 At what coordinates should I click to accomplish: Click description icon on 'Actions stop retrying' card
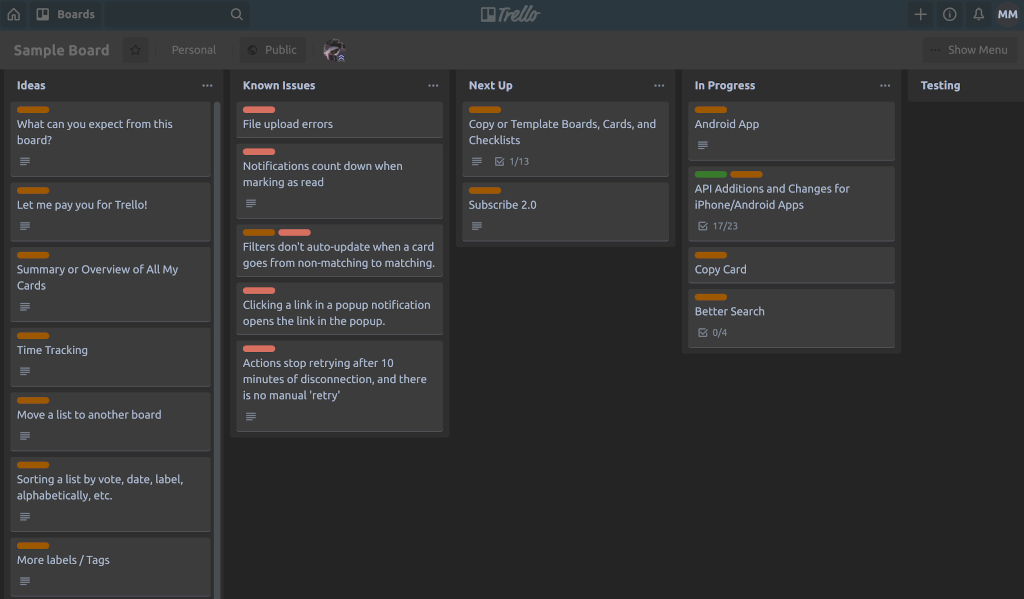click(251, 416)
